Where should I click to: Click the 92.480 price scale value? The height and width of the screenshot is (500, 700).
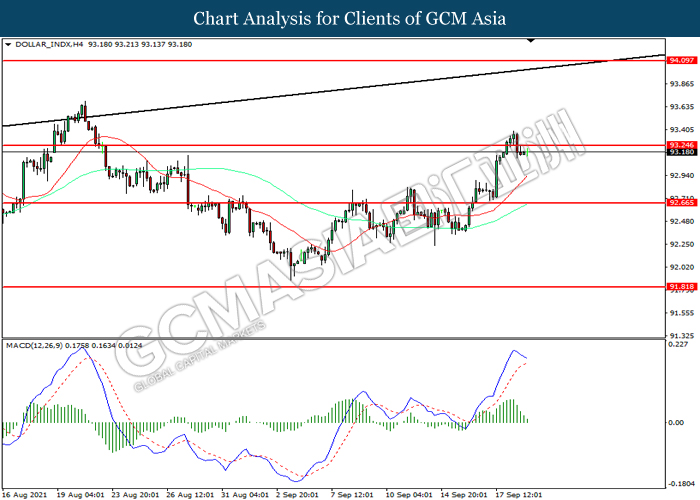[682, 221]
